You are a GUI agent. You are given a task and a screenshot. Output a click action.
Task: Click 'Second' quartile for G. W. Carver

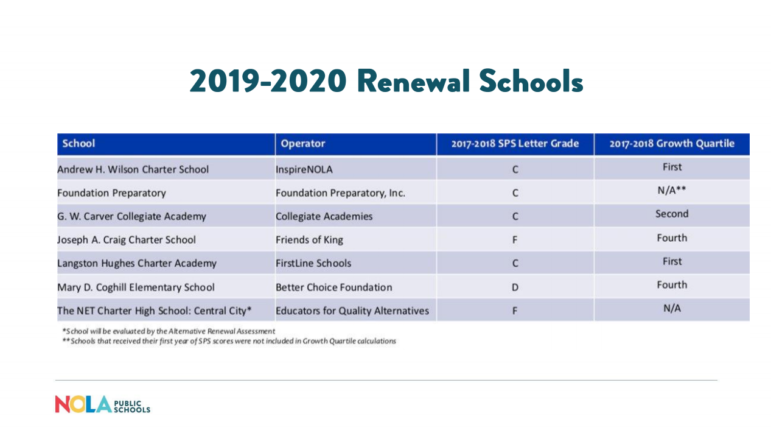click(672, 214)
